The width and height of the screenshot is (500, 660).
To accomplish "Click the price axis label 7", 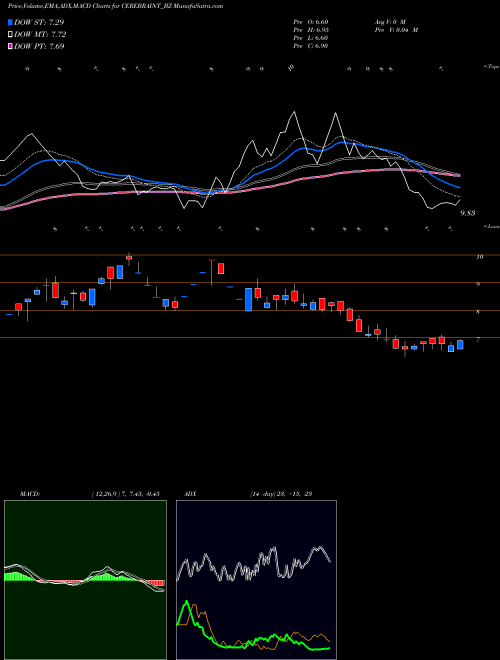I will (478, 339).
